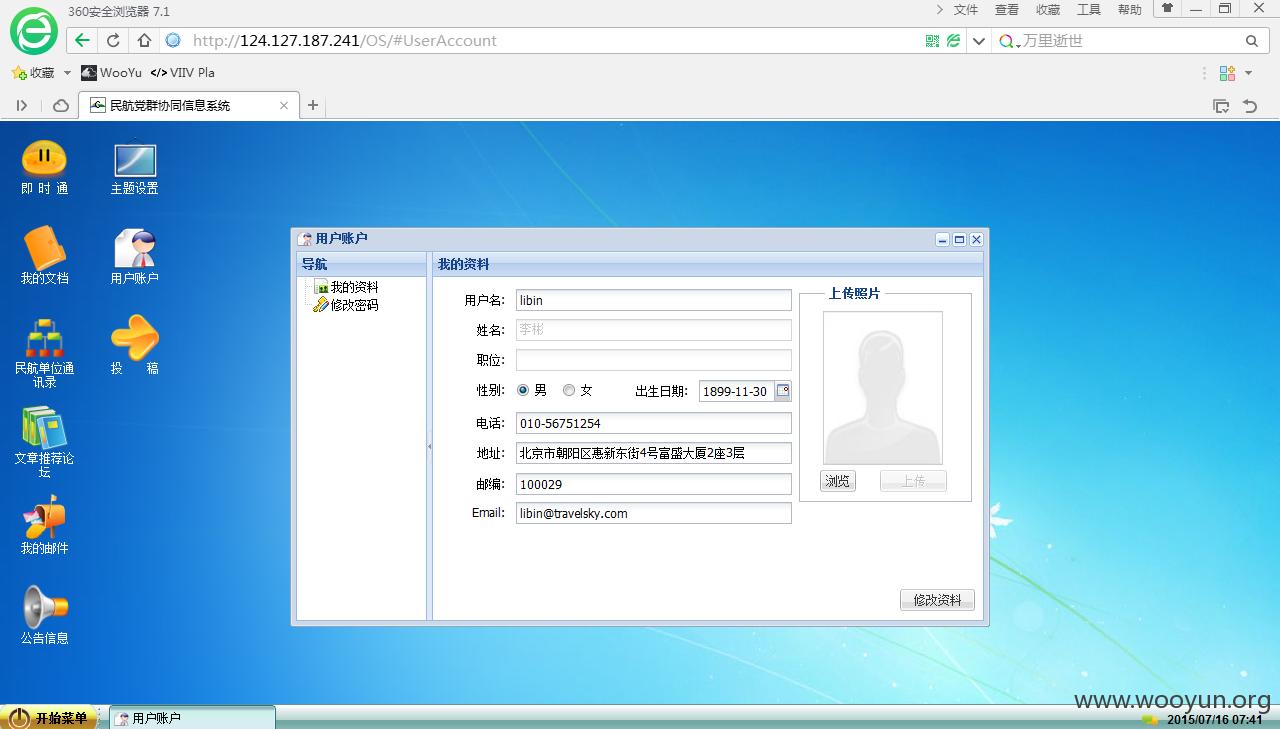This screenshot has width=1280, height=729.
Task: Open the 收藏 menu in menu bar
Action: point(1048,9)
